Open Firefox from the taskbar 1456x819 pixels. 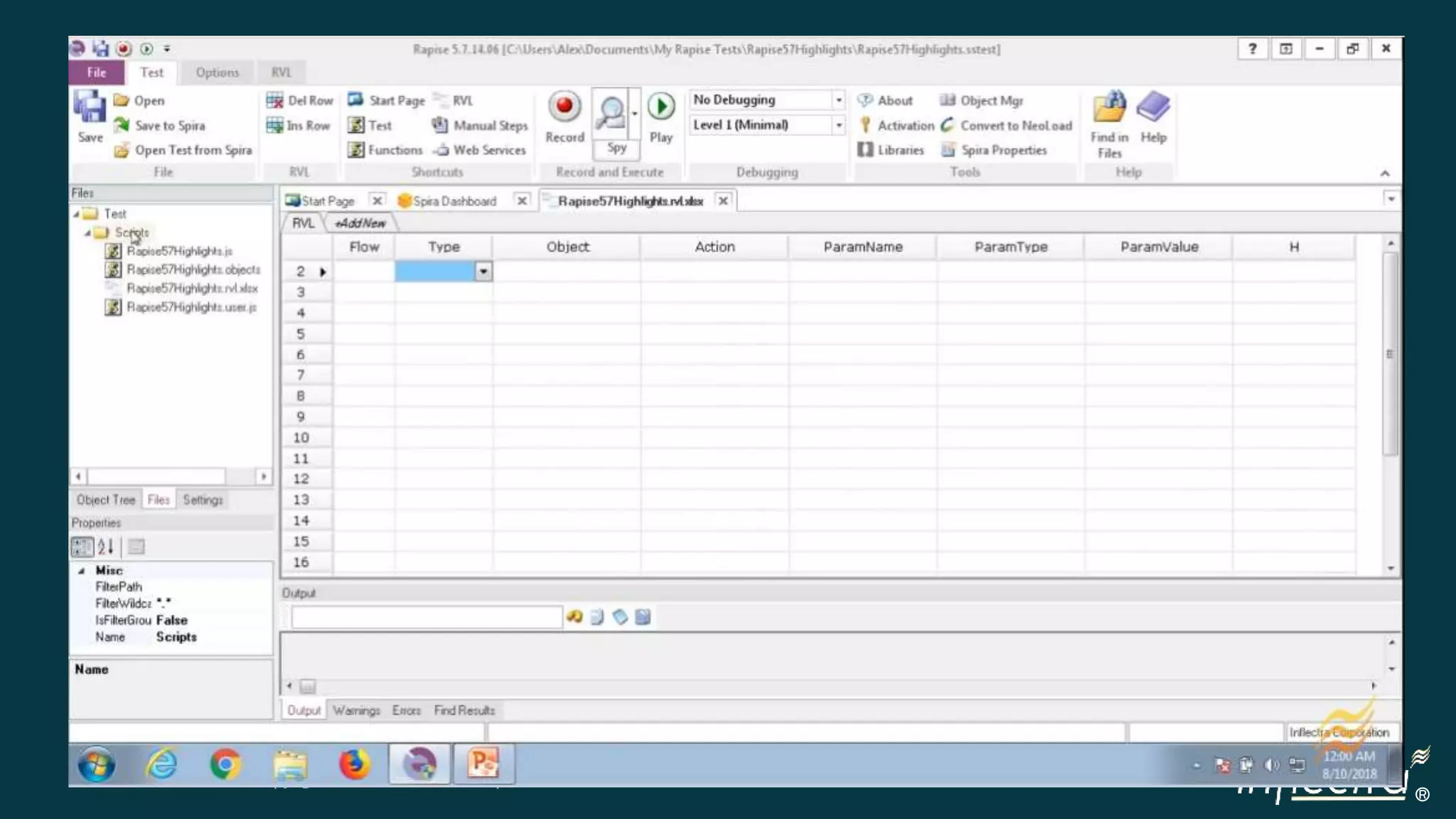pyautogui.click(x=354, y=765)
